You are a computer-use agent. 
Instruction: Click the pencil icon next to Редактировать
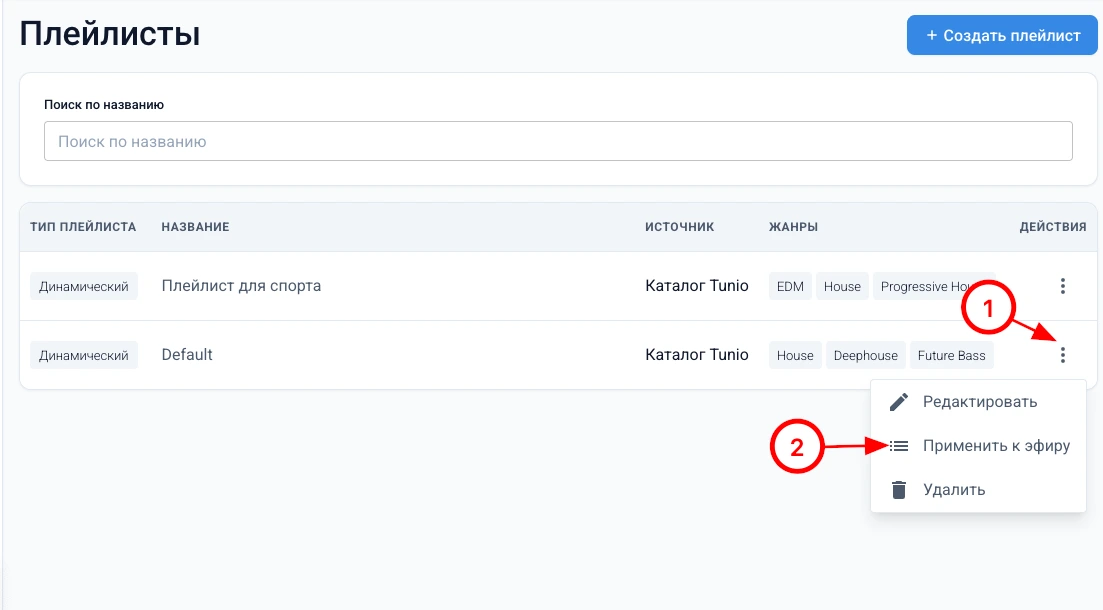[899, 402]
